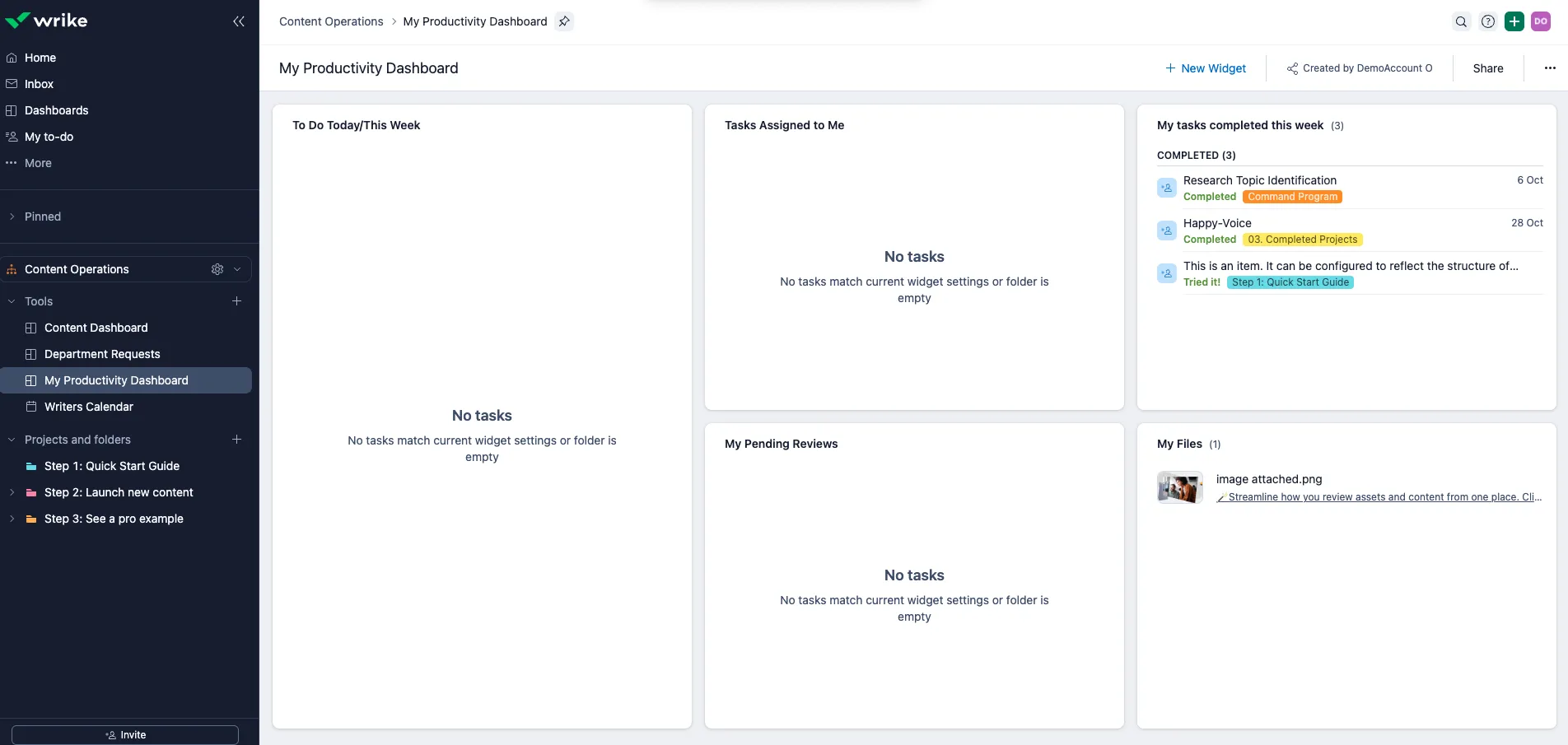Show More sidebar options
This screenshot has height=745, width=1568.
click(38, 163)
